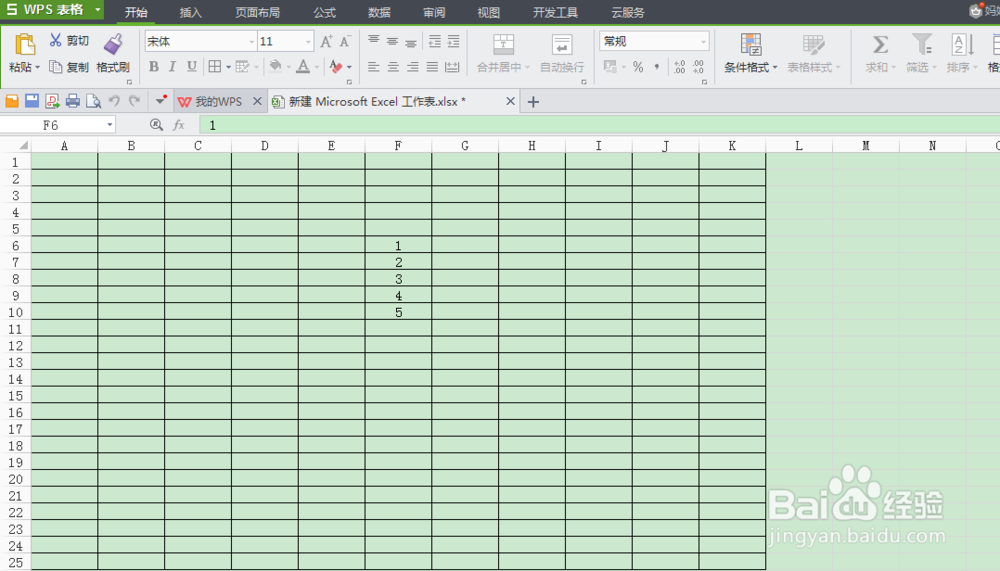Screen dimensions: 1000x571
Task: Increase decimal places icon
Action: tap(679, 67)
